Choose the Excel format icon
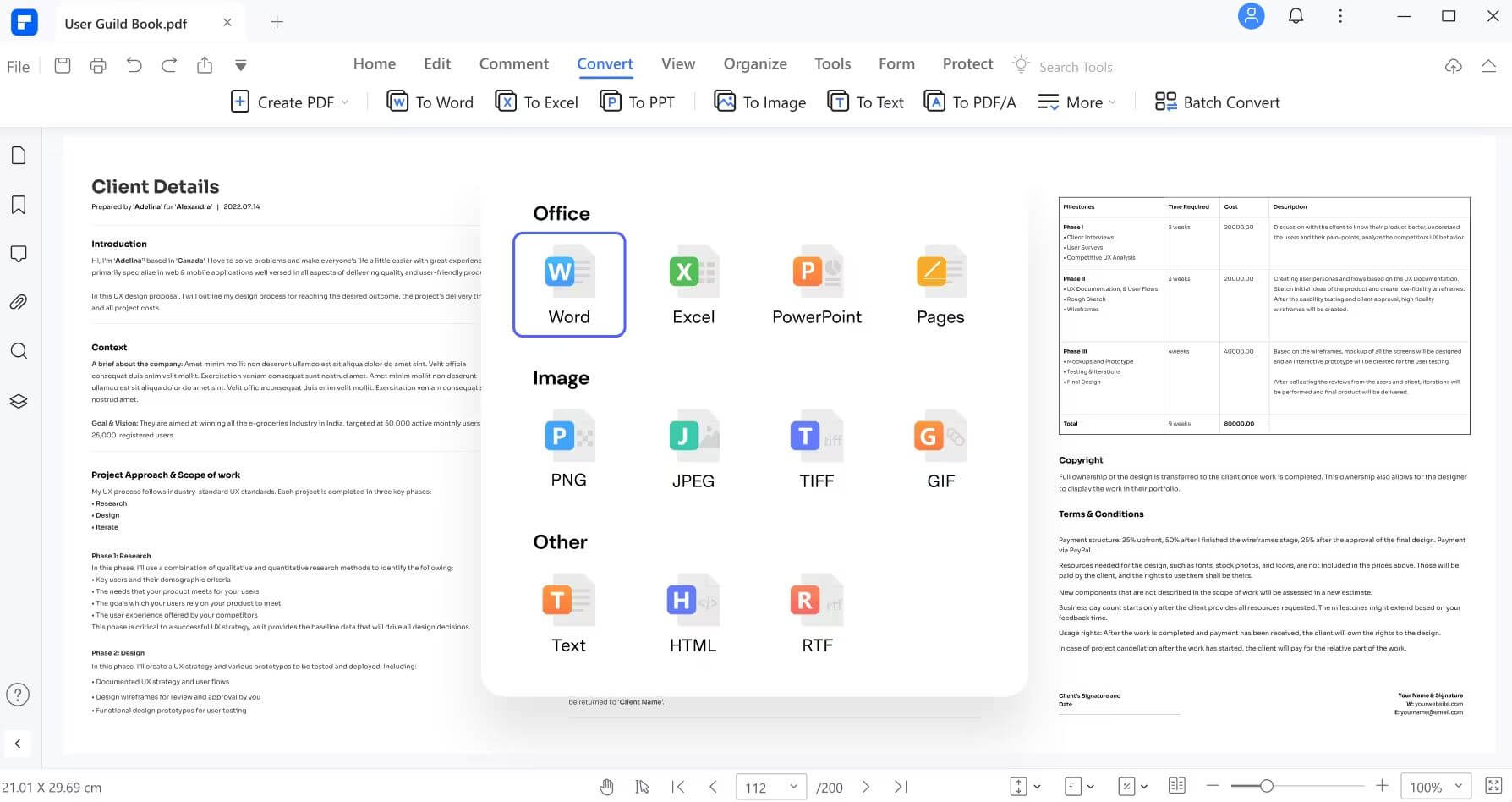 (x=693, y=286)
